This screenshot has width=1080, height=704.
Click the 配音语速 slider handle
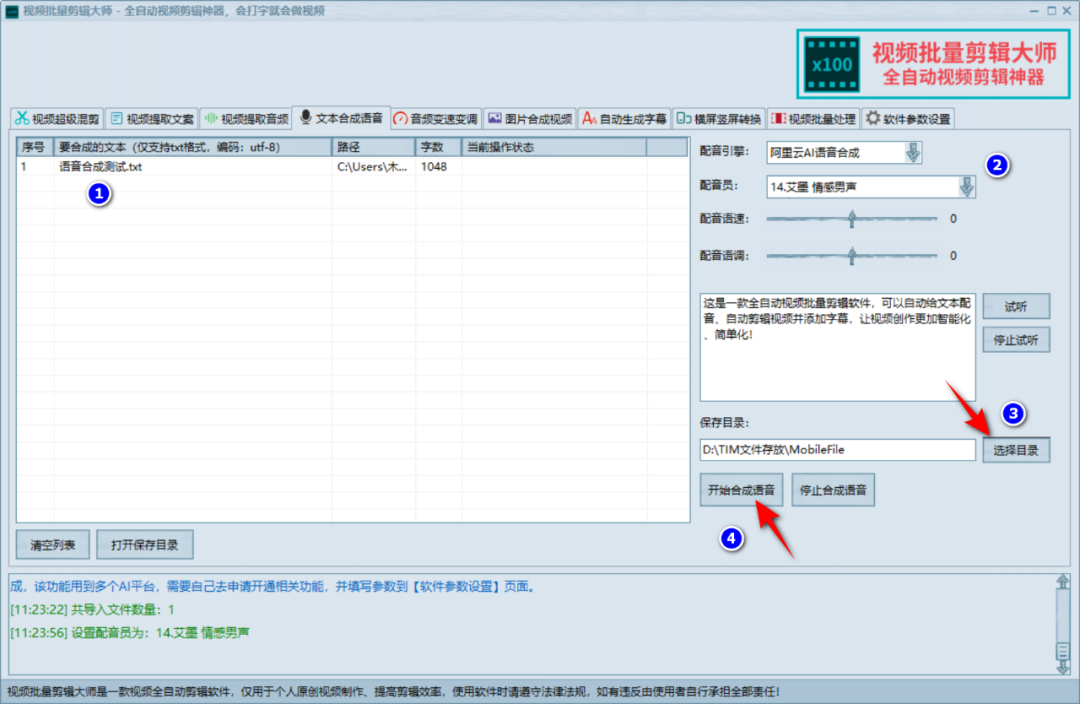click(852, 219)
